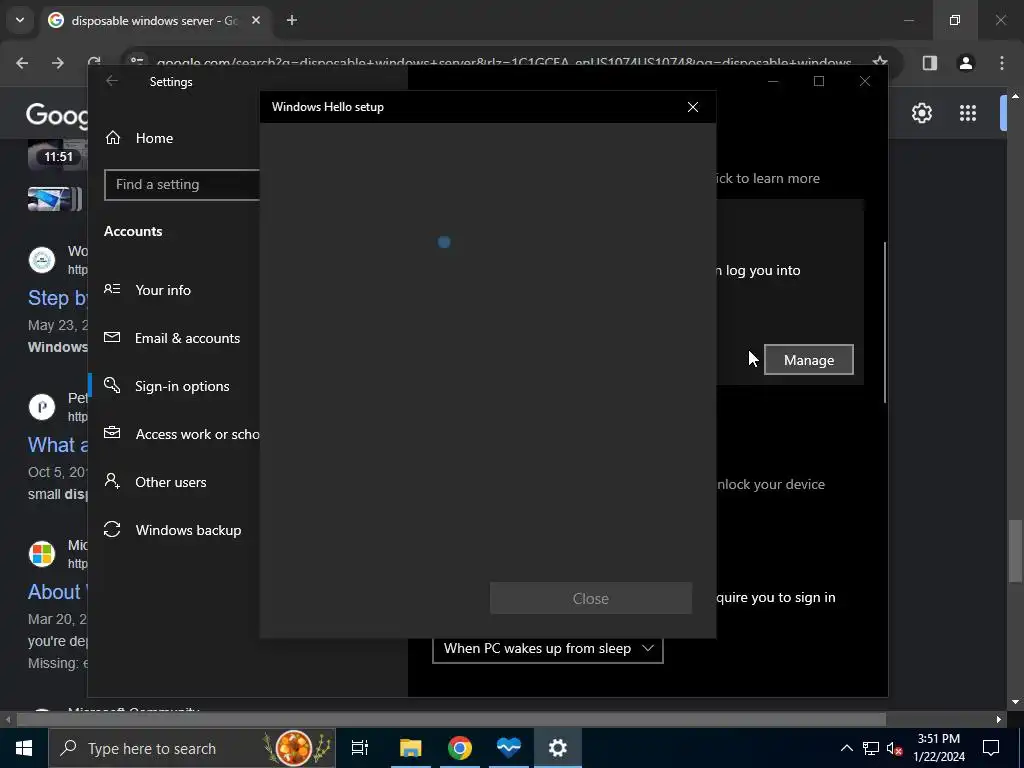Click the Microsoft logo result icon in Chrome

42,553
